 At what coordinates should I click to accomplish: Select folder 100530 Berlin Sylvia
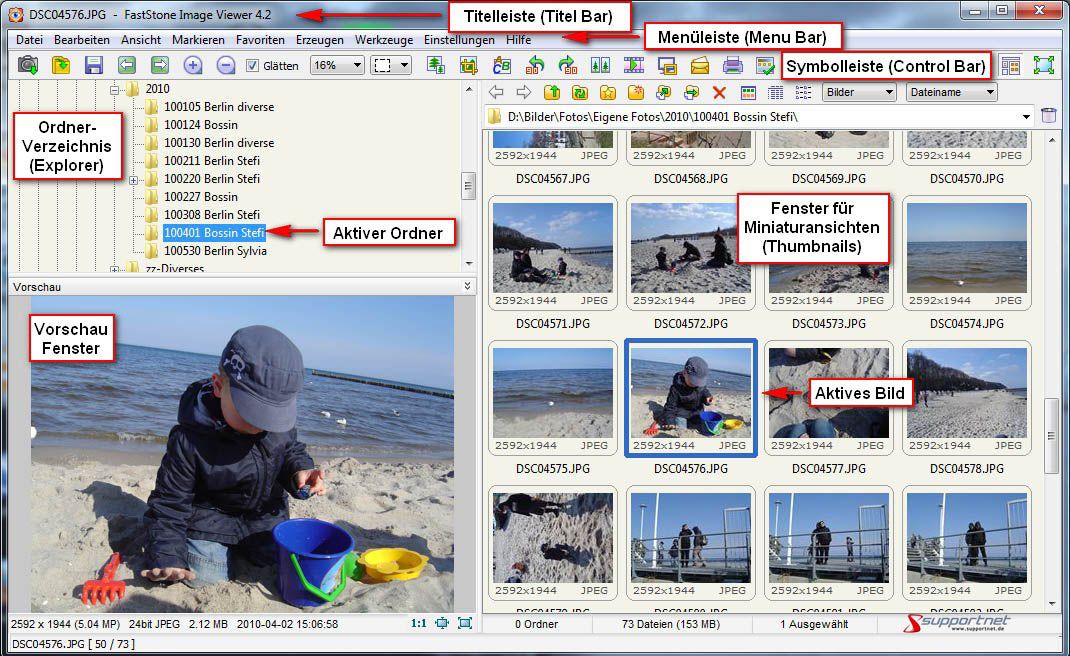(x=214, y=251)
